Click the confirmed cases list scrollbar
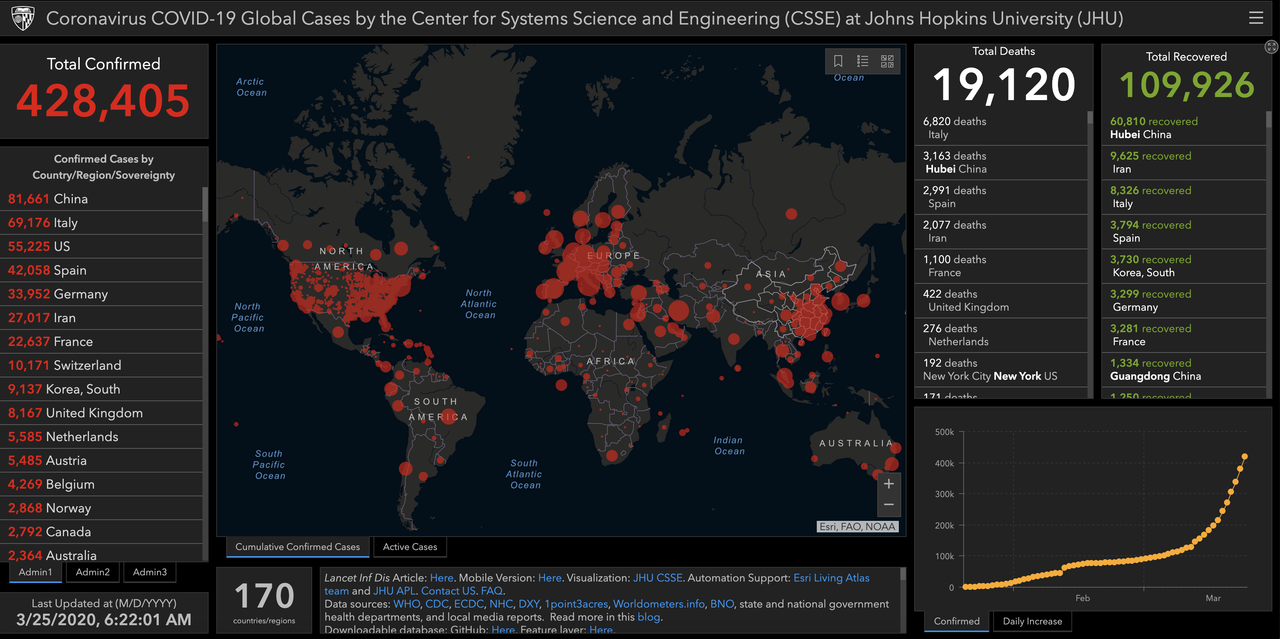This screenshot has width=1280, height=639. tap(205, 204)
